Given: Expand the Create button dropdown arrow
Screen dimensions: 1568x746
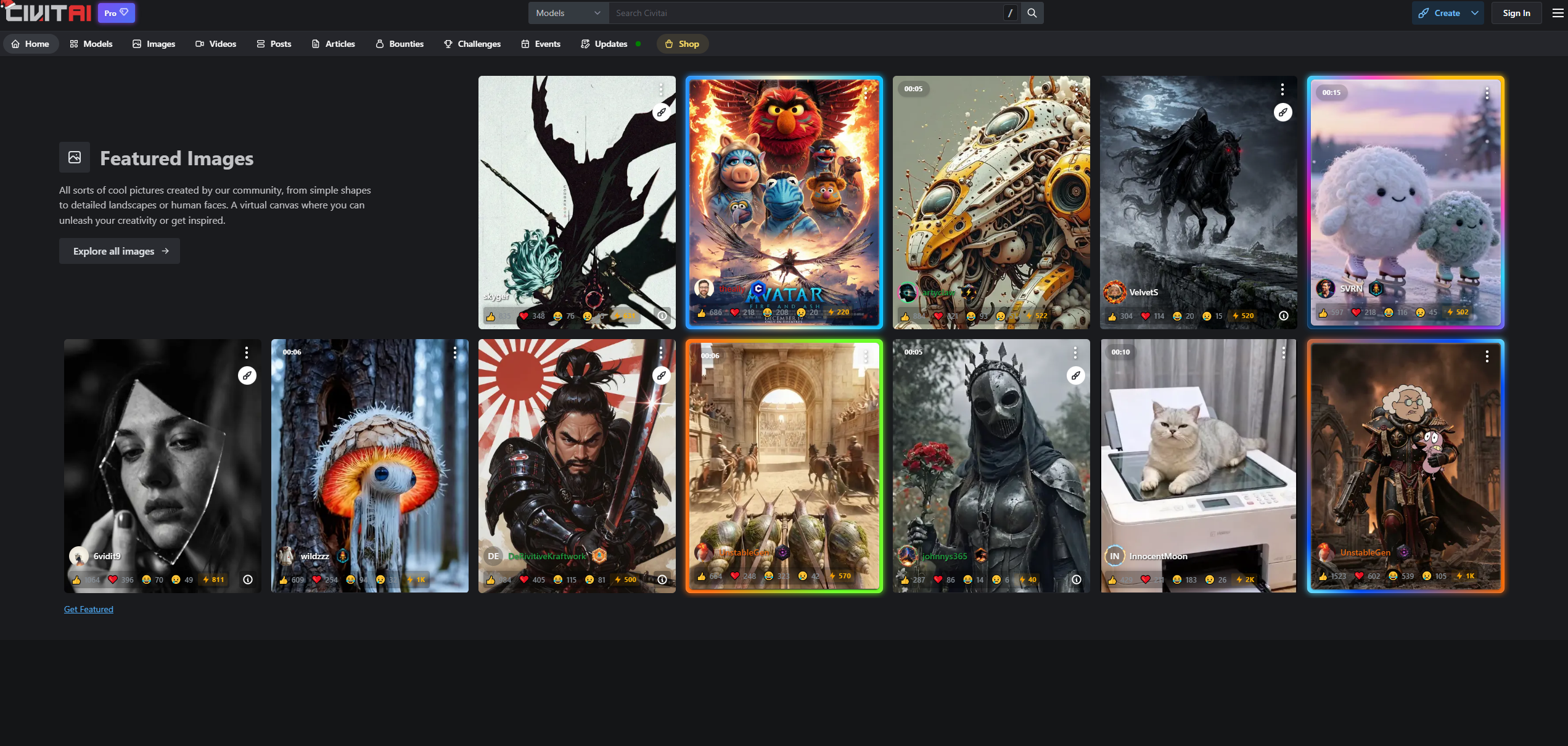Looking at the screenshot, I should (1475, 13).
